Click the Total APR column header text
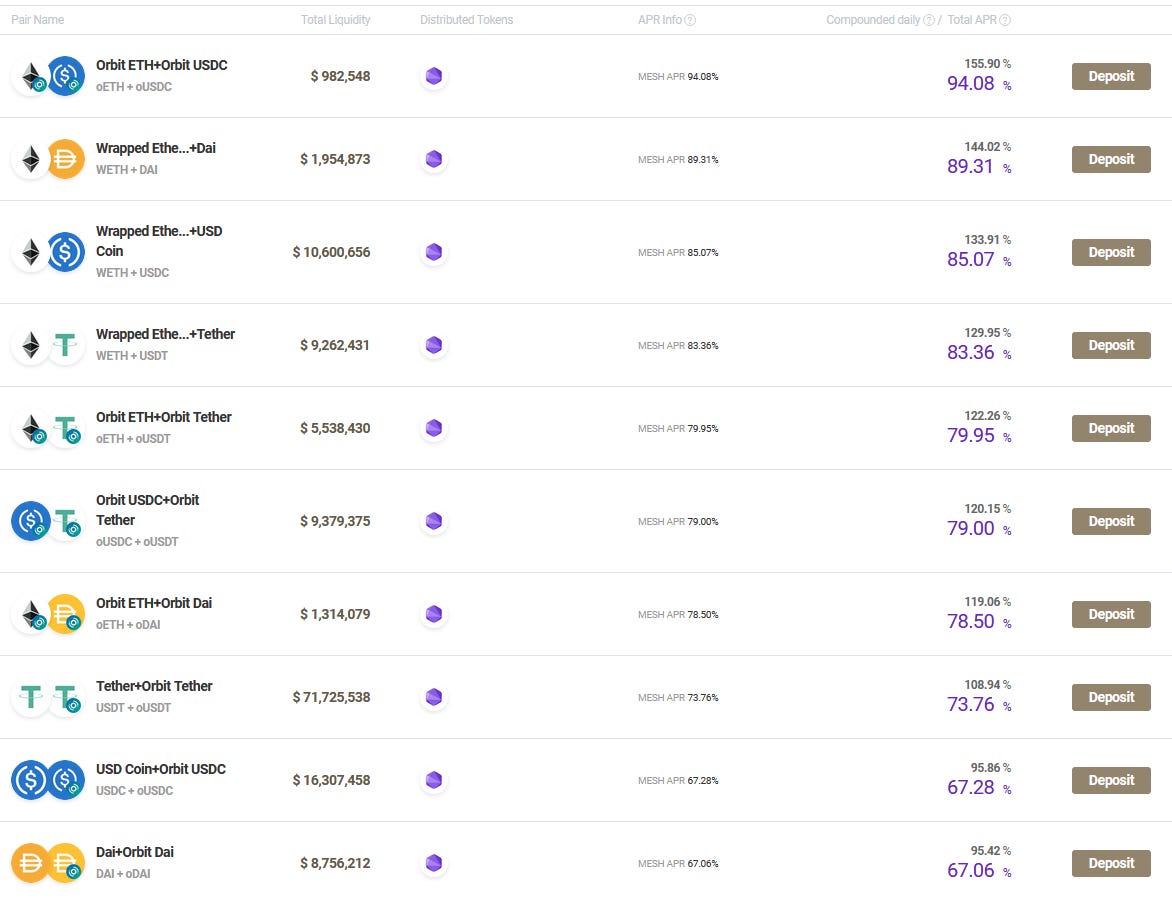 point(972,20)
